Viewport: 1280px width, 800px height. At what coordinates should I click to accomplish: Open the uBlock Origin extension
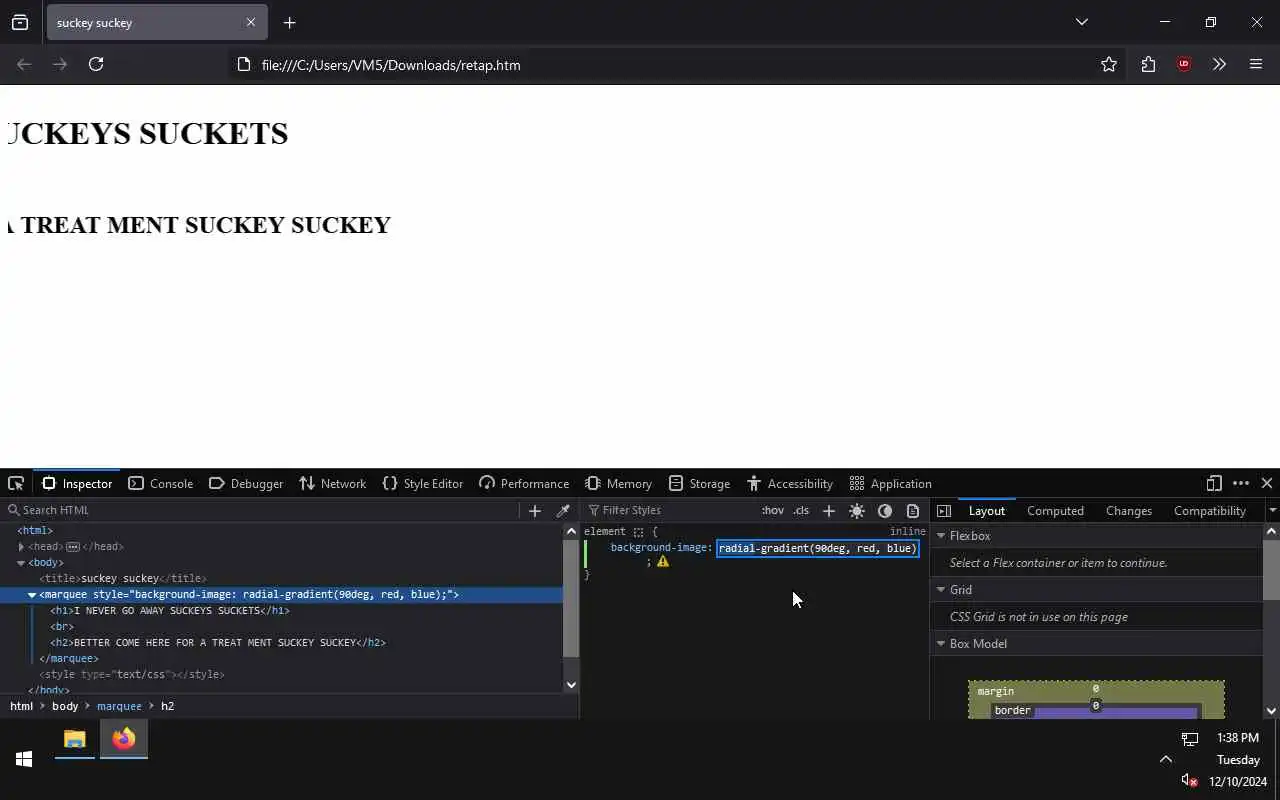tap(1184, 64)
